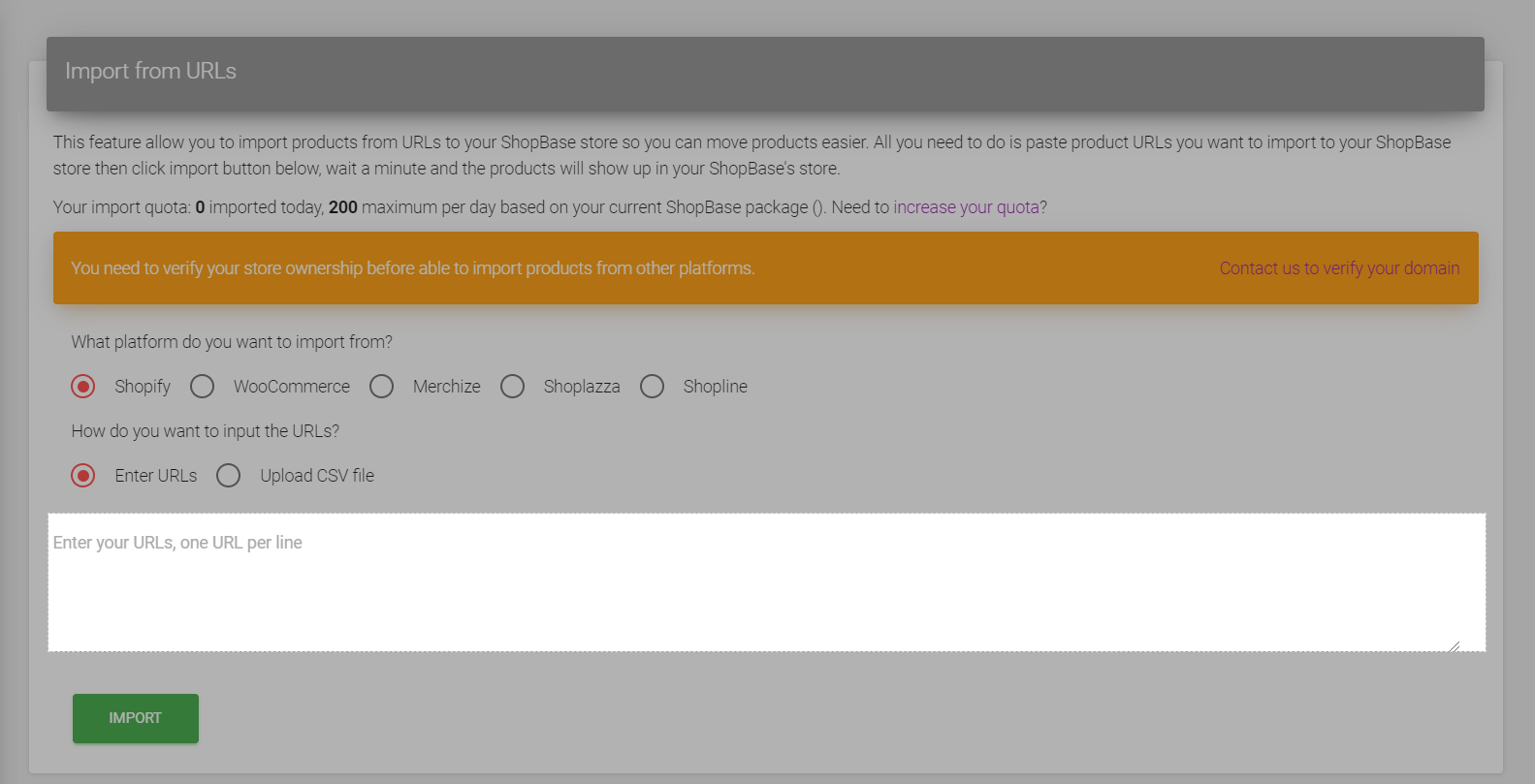Screen dimensions: 1535x784
Task: Open the increase your quota link
Action: click(x=965, y=207)
